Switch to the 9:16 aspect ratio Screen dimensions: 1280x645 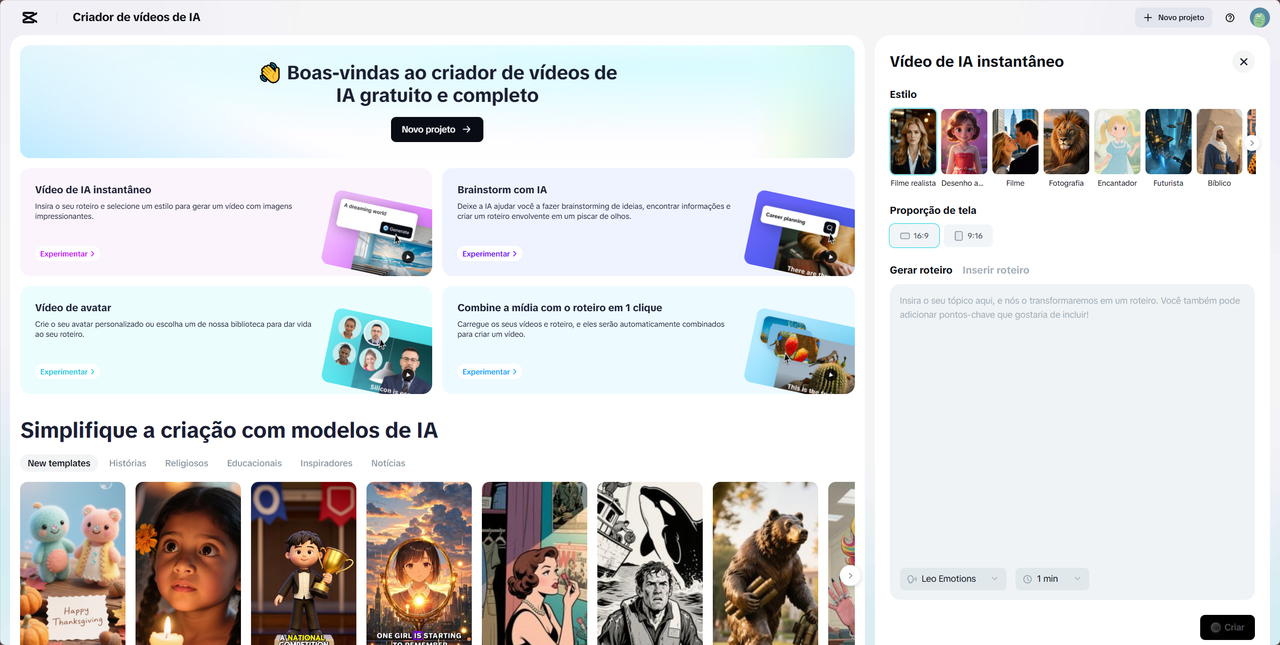966,235
